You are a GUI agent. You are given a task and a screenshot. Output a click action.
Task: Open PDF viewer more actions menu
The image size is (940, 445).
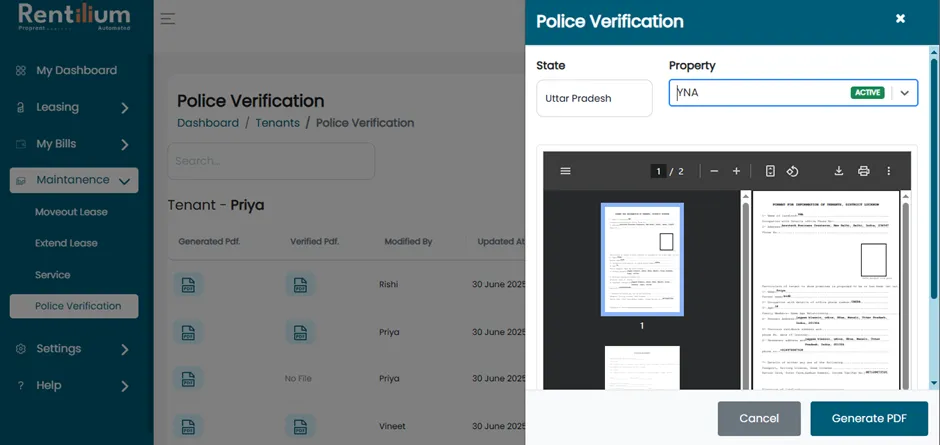click(888, 171)
